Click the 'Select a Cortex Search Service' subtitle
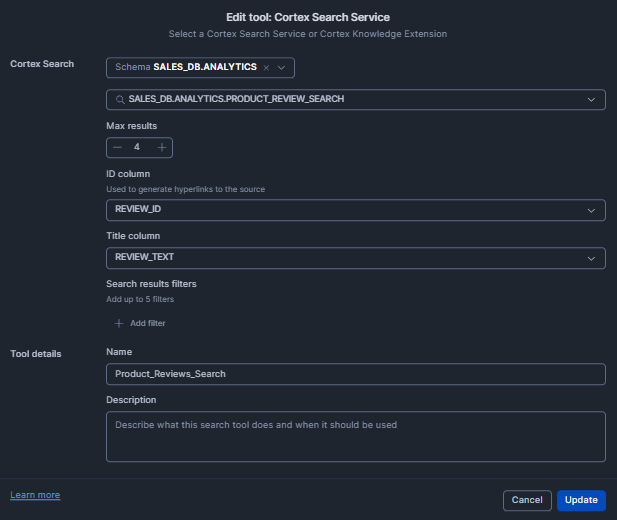Viewport: 617px width, 520px height. point(308,34)
